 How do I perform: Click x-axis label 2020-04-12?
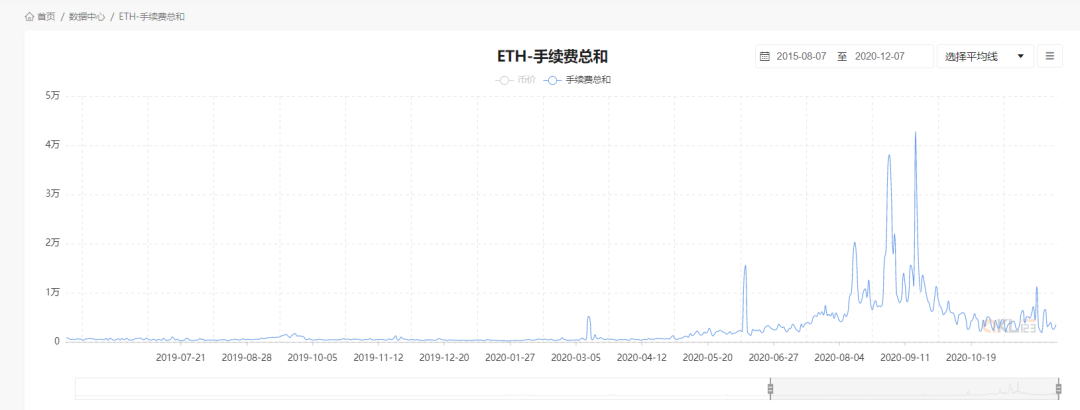tap(642, 358)
